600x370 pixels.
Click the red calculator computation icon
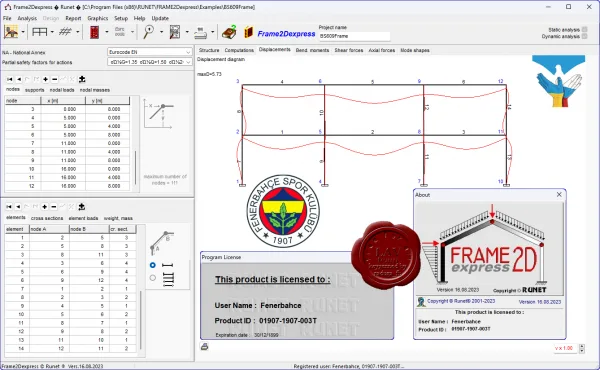pos(94,32)
